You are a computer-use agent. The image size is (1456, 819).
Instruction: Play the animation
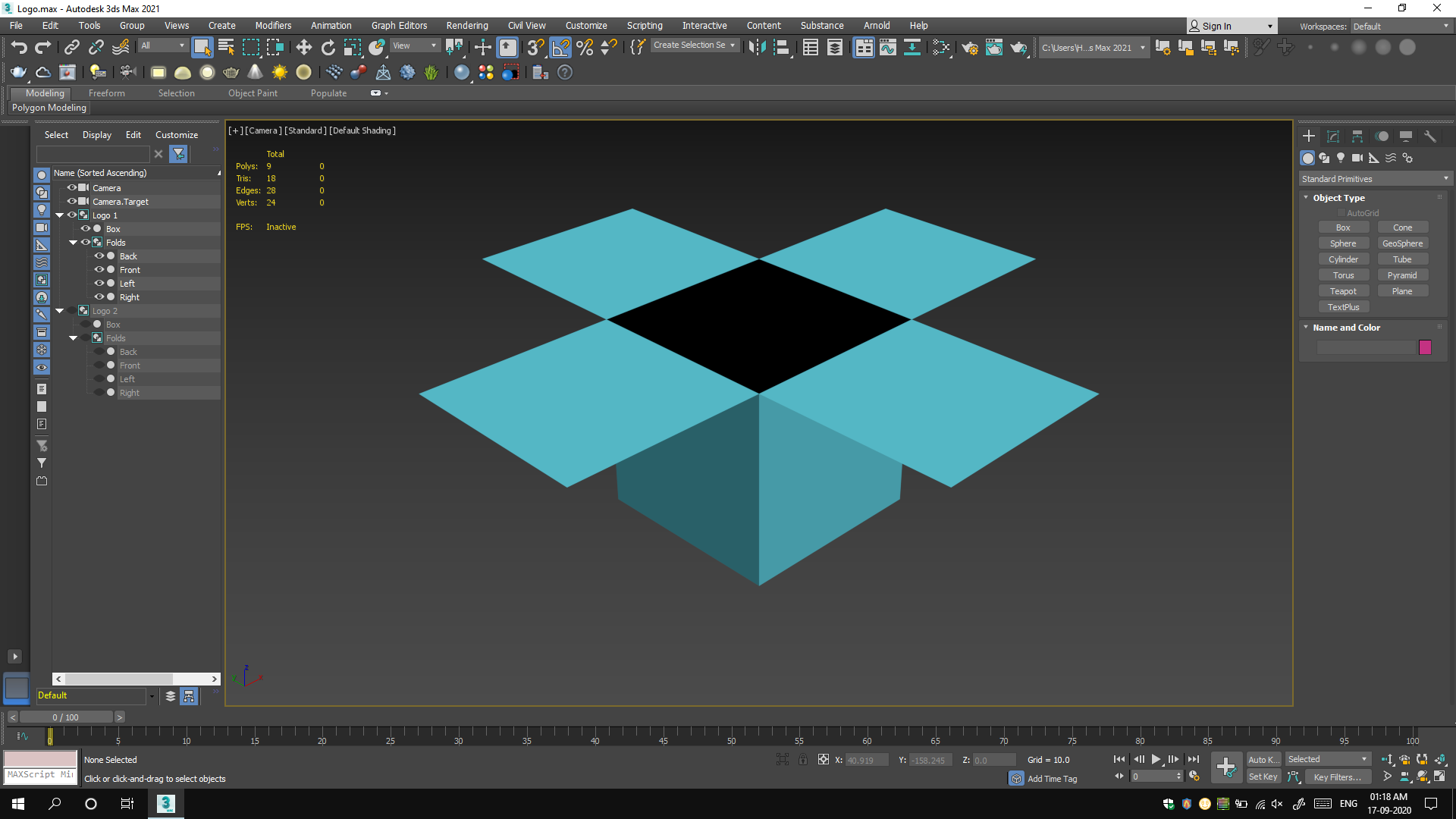[x=1156, y=759]
